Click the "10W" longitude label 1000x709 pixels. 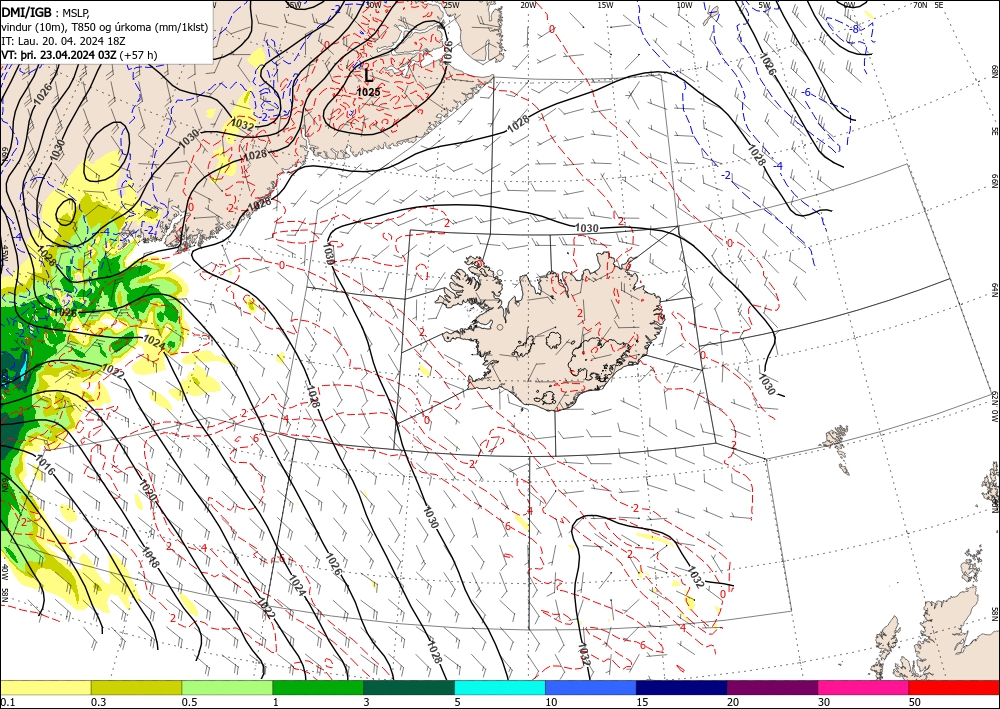coord(684,5)
